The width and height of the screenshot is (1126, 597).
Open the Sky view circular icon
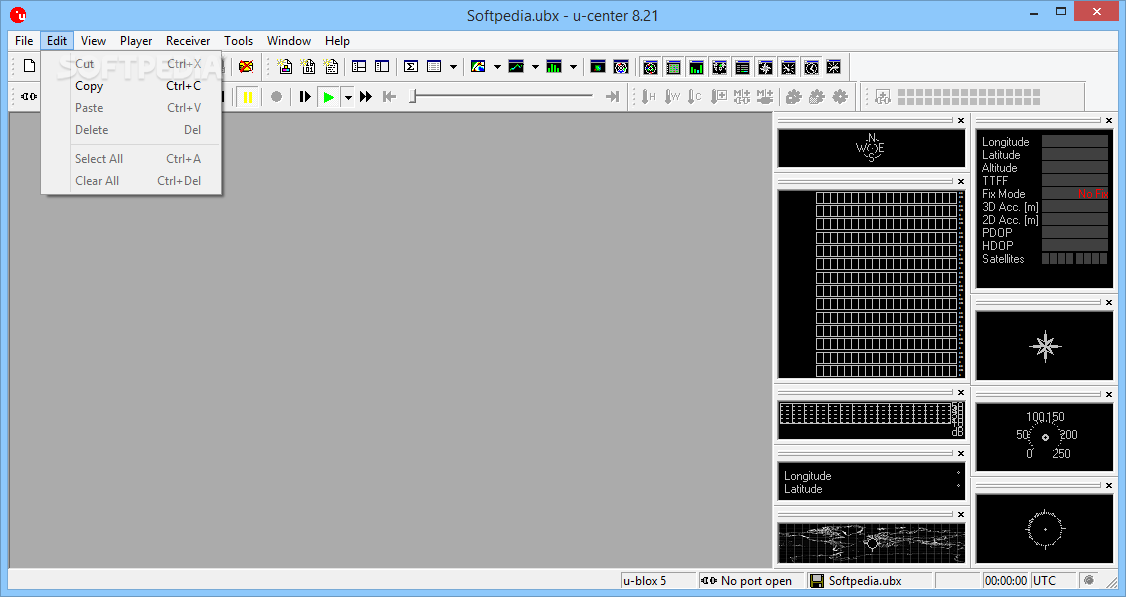(621, 67)
